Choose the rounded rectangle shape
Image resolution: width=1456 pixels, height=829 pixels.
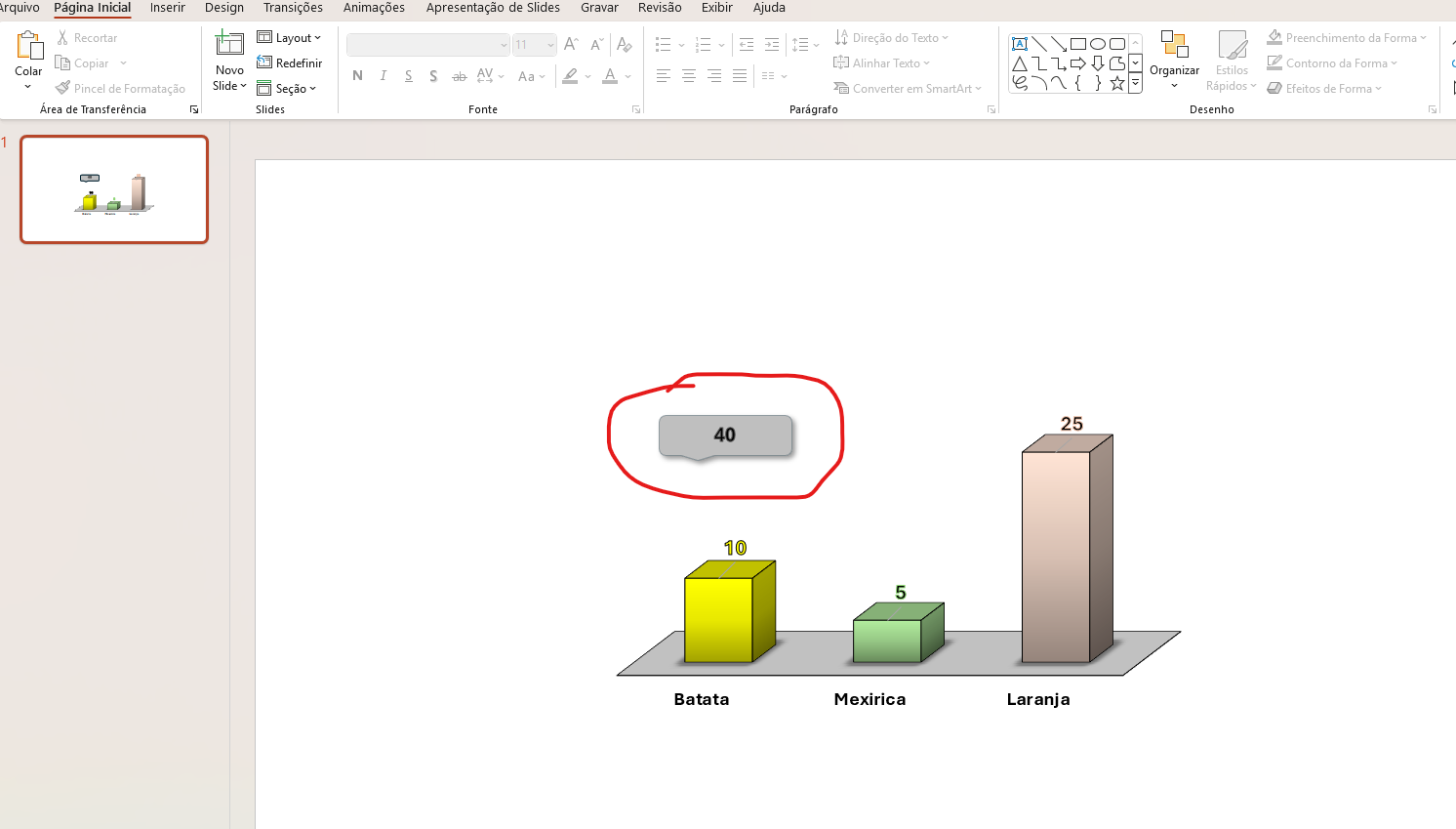(x=1117, y=44)
